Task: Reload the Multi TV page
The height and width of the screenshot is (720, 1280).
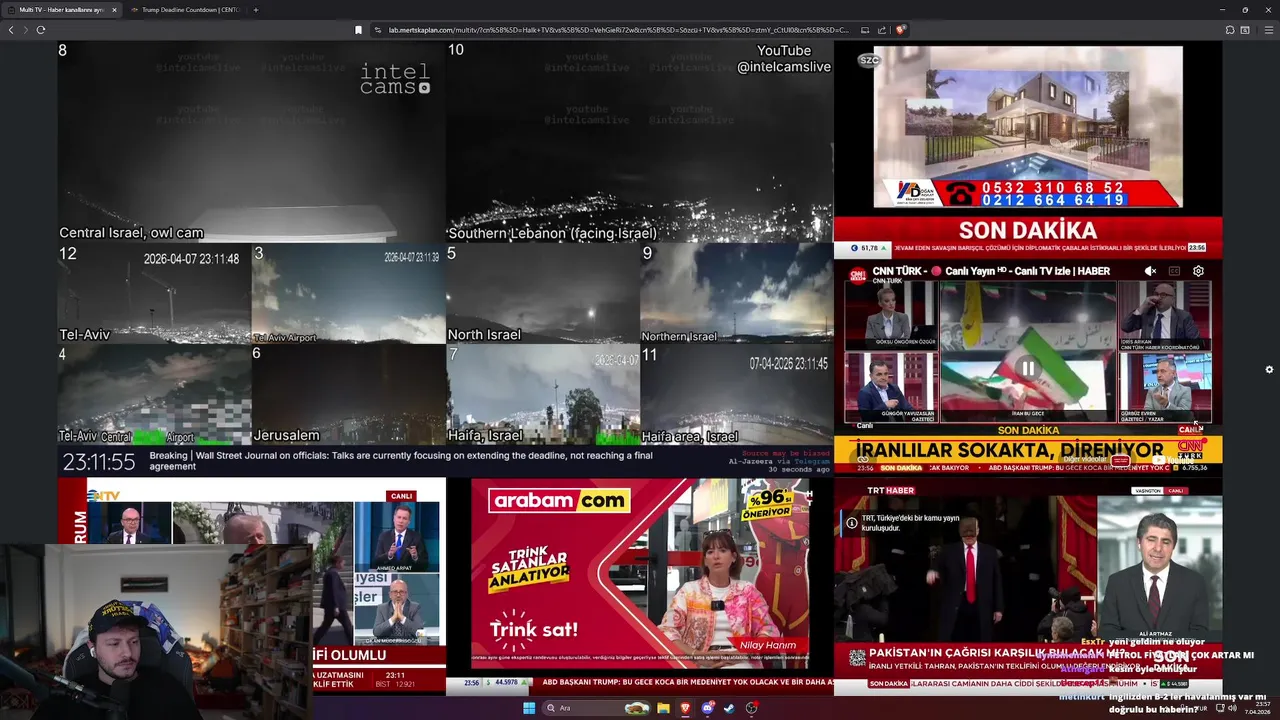Action: click(x=41, y=30)
